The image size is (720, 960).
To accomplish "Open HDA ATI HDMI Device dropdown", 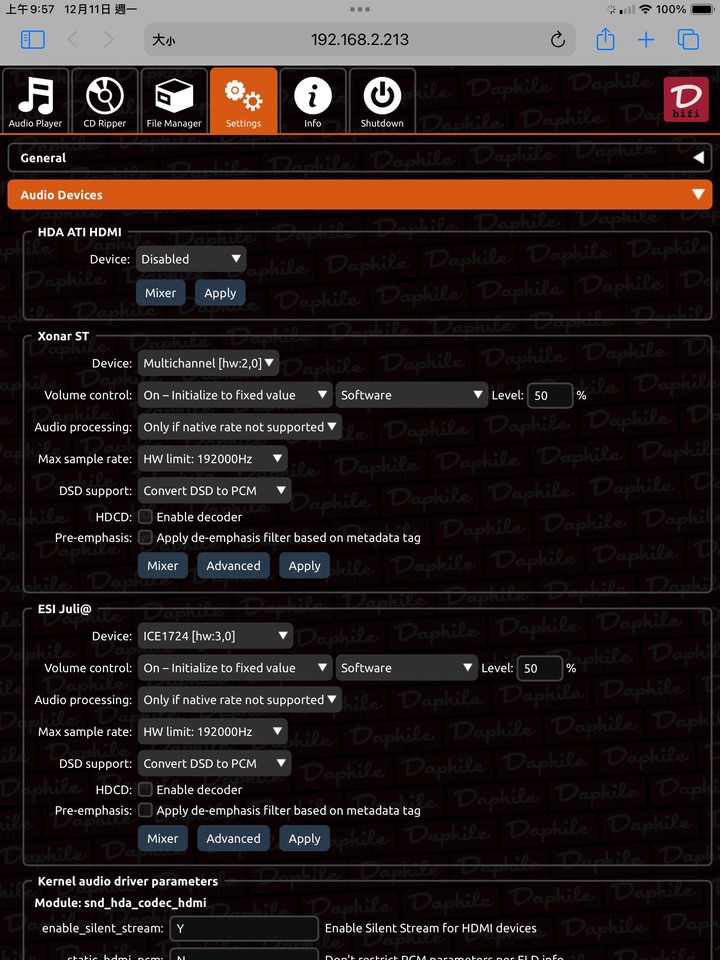I will pyautogui.click(x=191, y=259).
